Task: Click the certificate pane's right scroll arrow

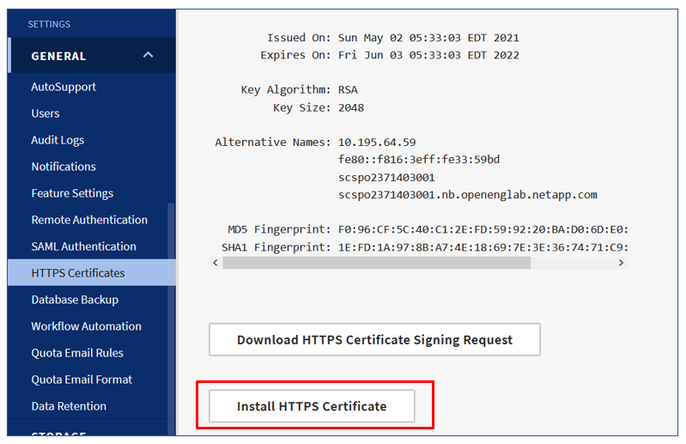Action: [x=621, y=263]
